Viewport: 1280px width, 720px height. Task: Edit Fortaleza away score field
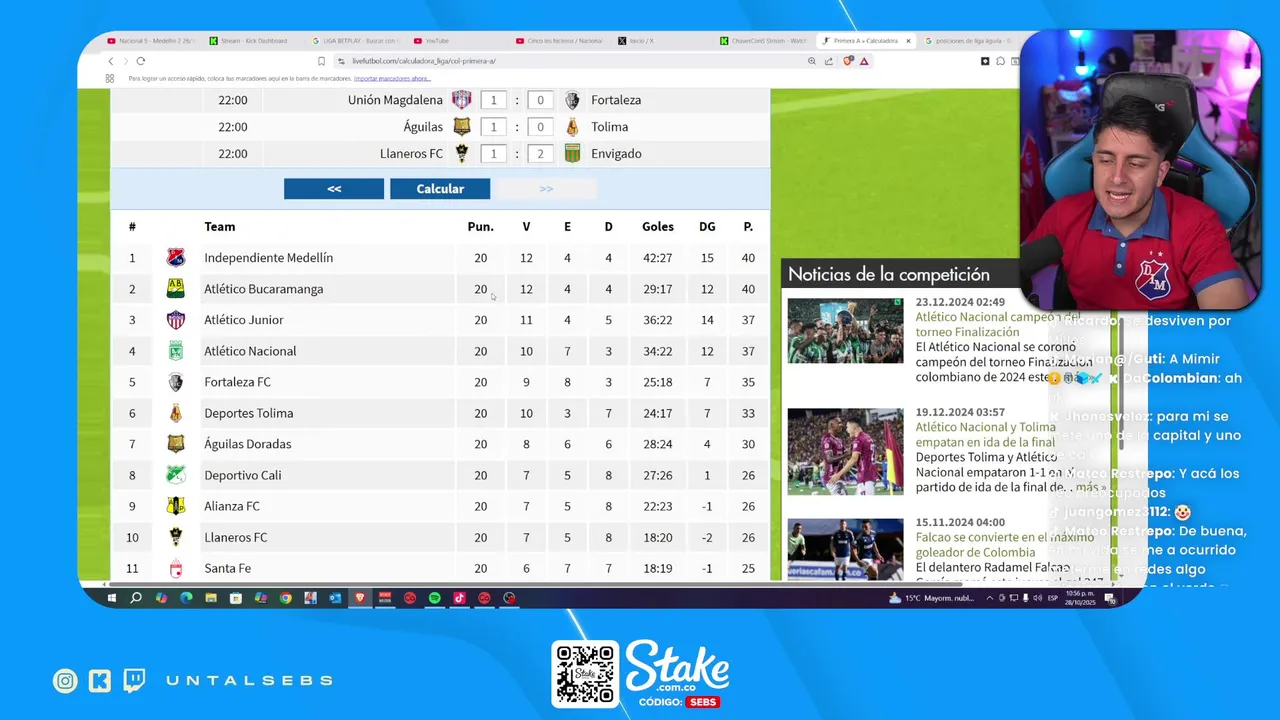(541, 100)
